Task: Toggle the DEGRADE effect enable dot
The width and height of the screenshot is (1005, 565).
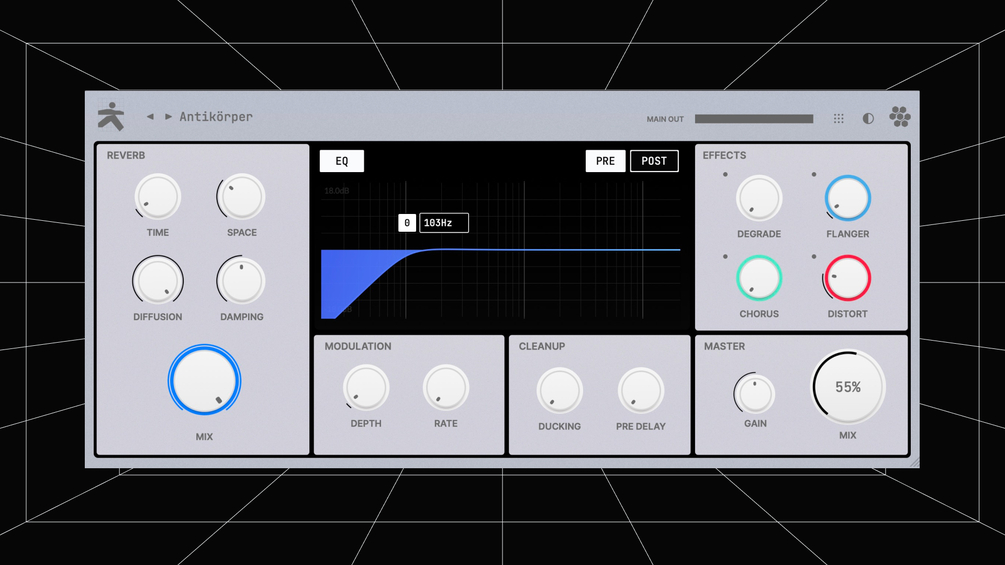Action: pyautogui.click(x=725, y=174)
